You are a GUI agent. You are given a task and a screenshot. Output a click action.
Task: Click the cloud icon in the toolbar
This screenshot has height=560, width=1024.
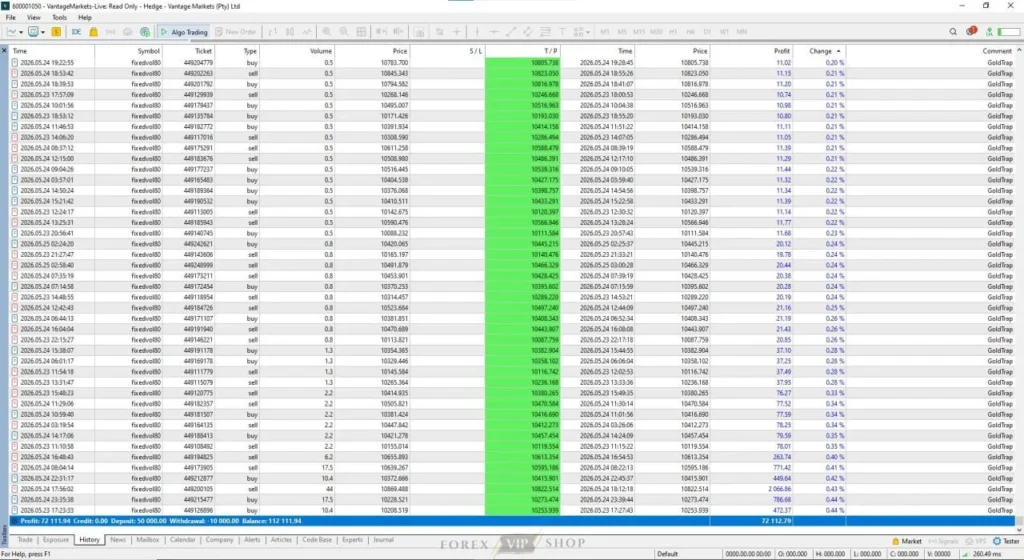tap(127, 31)
